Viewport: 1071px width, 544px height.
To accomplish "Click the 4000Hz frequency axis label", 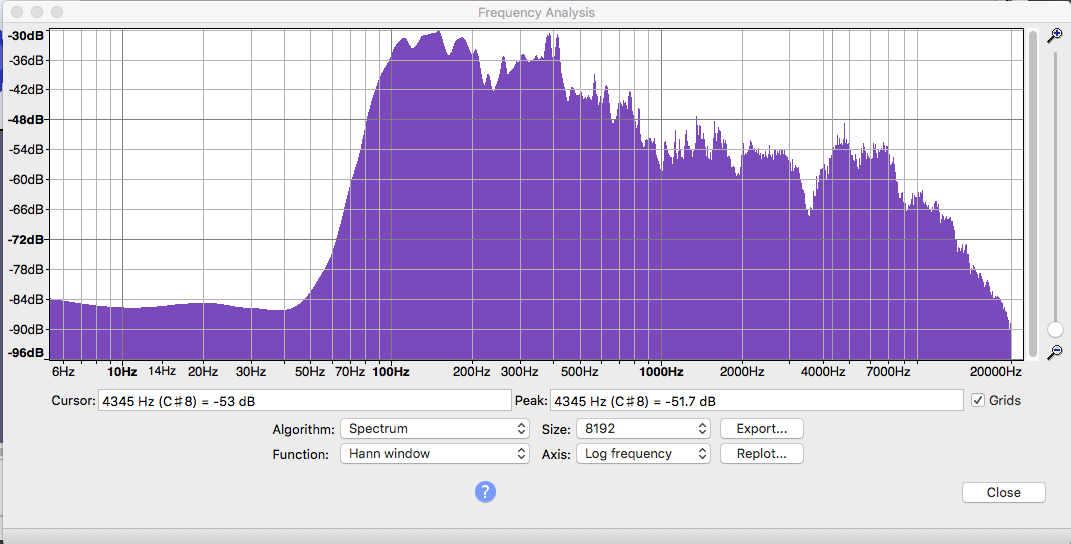I will (823, 372).
